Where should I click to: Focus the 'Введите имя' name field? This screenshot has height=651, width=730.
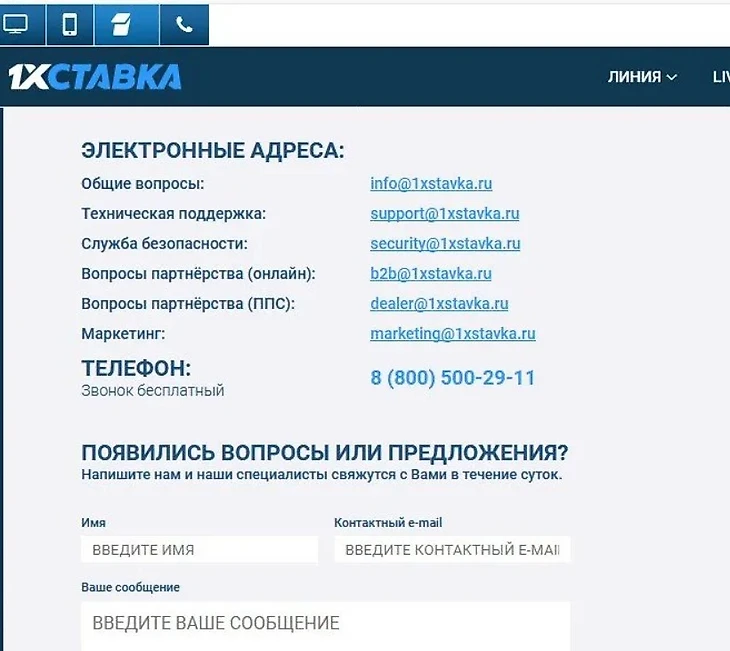(199, 550)
